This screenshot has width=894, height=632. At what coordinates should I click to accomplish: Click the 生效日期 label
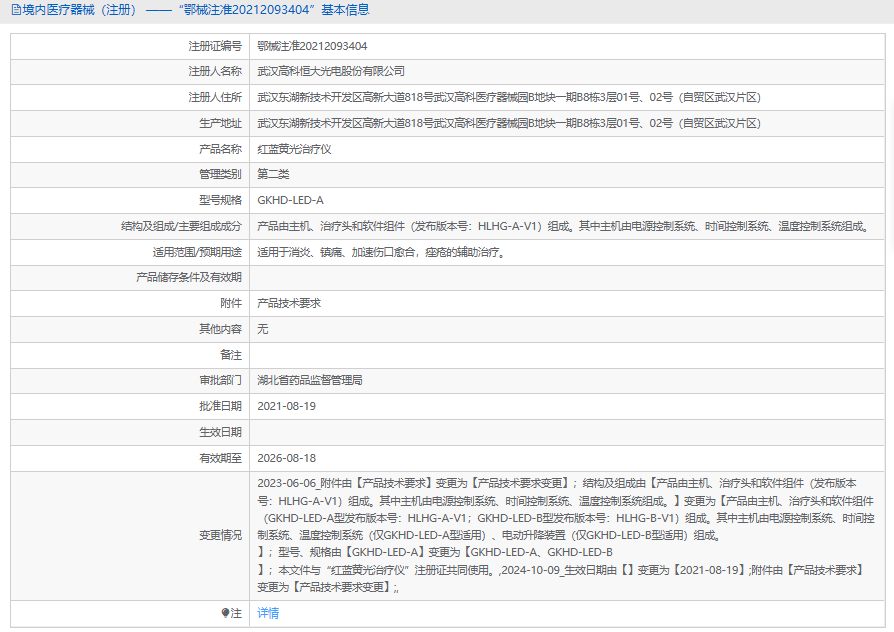pyautogui.click(x=220, y=432)
